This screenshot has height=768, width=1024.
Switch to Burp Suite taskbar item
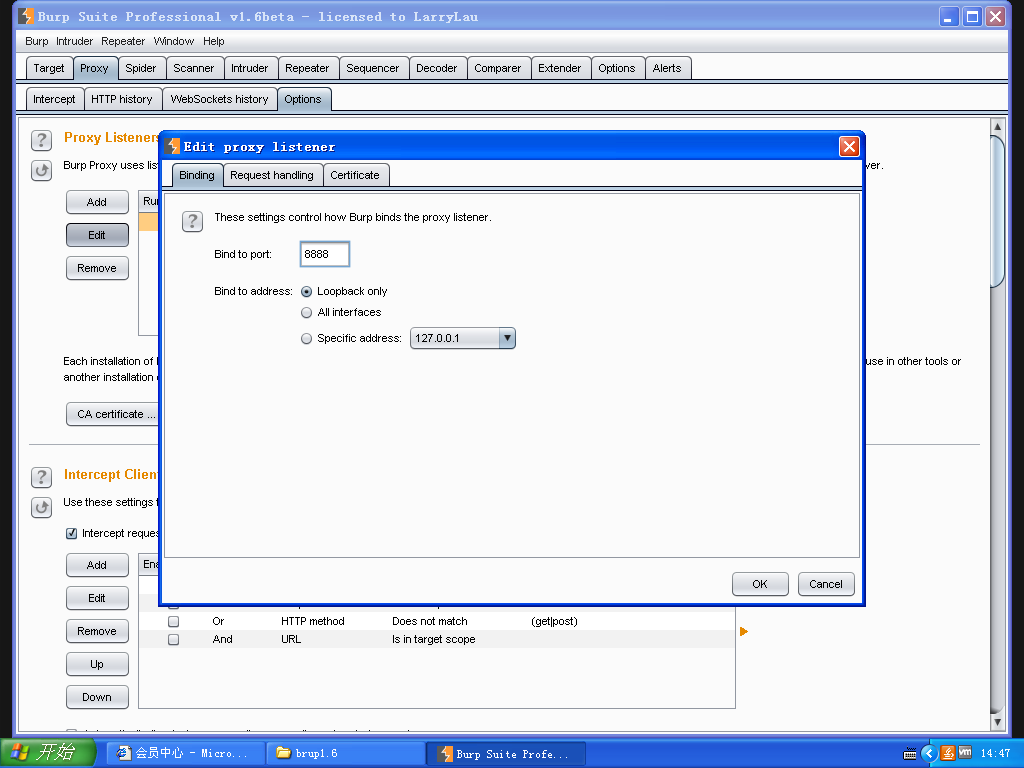505,754
